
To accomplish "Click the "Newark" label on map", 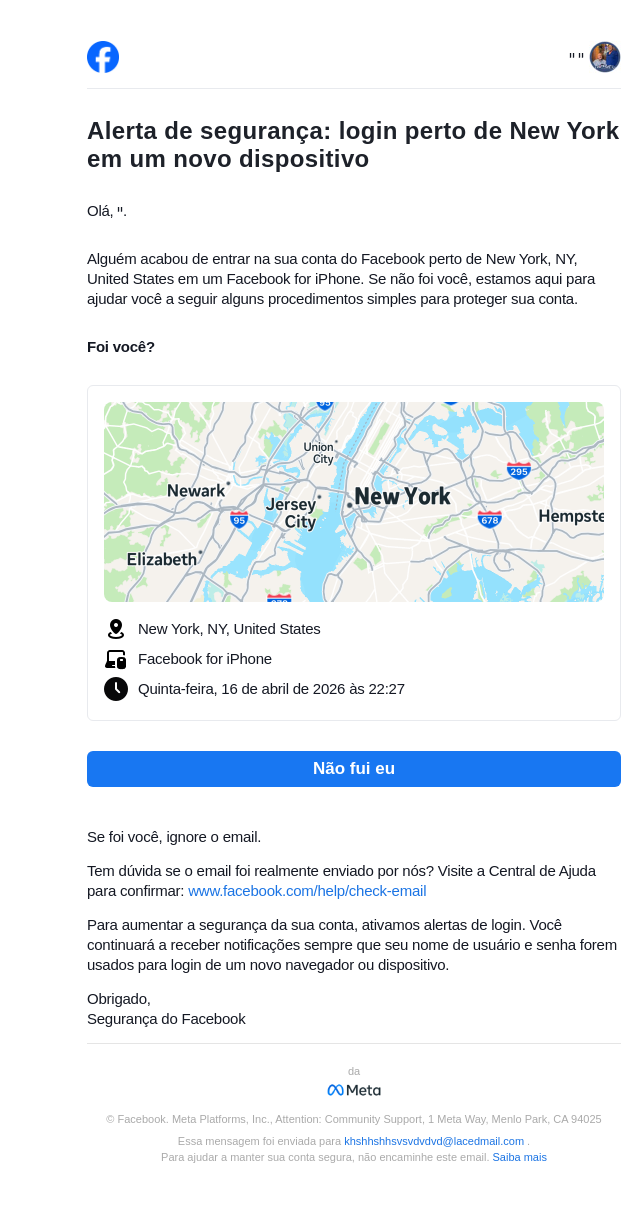I will (x=196, y=491).
